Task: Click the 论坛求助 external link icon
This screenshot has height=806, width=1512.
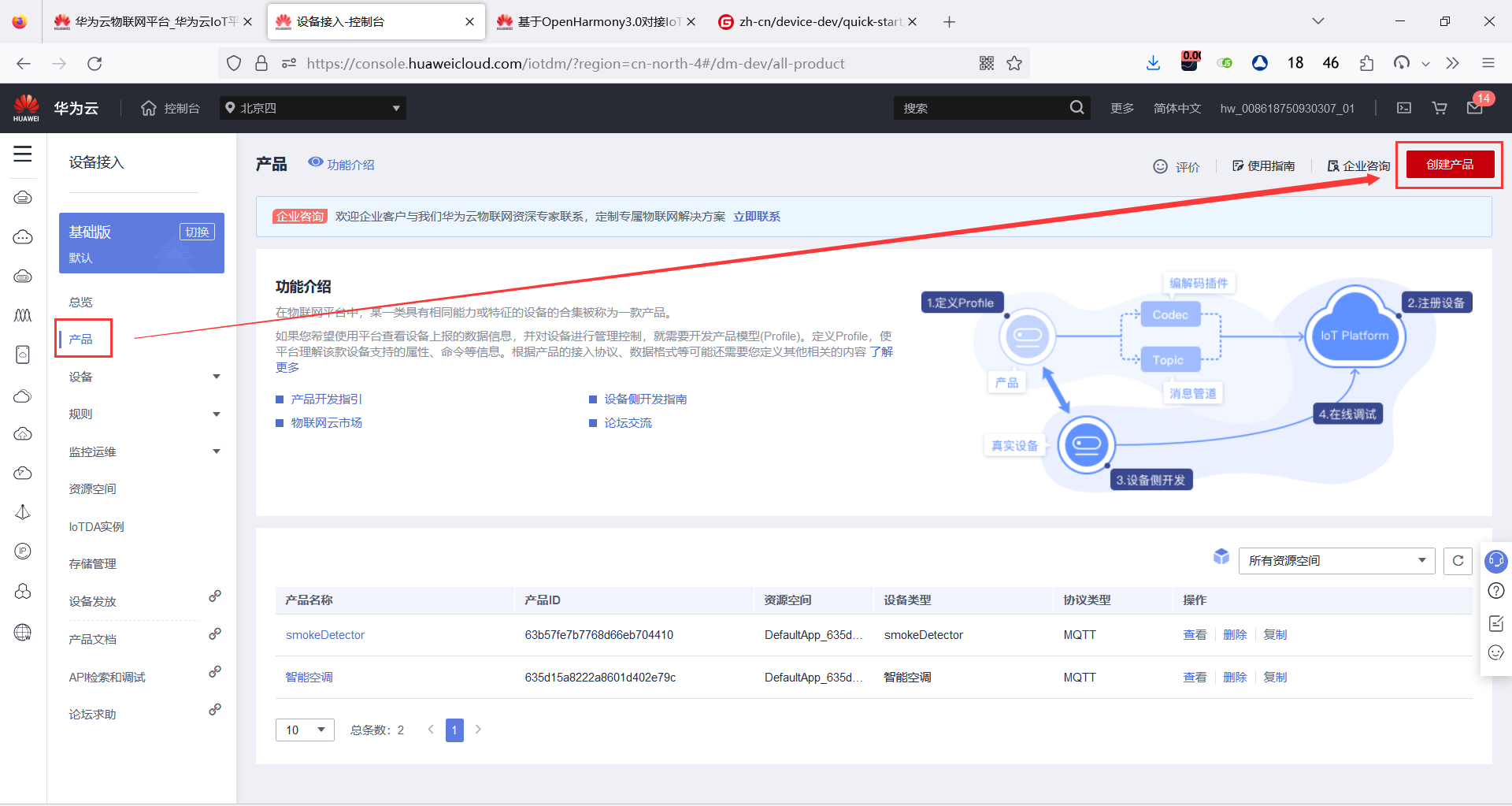Action: coord(215,709)
